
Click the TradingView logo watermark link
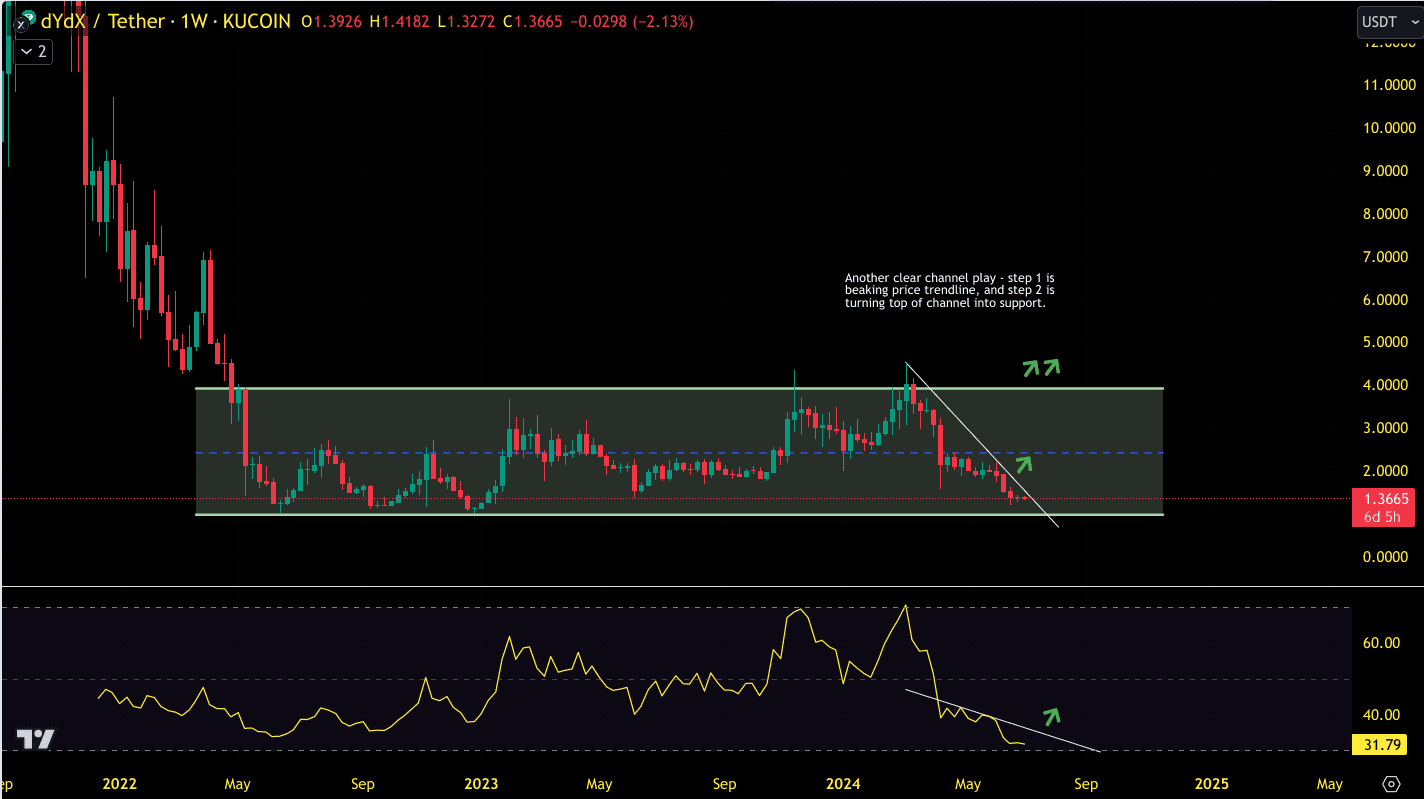pos(35,740)
